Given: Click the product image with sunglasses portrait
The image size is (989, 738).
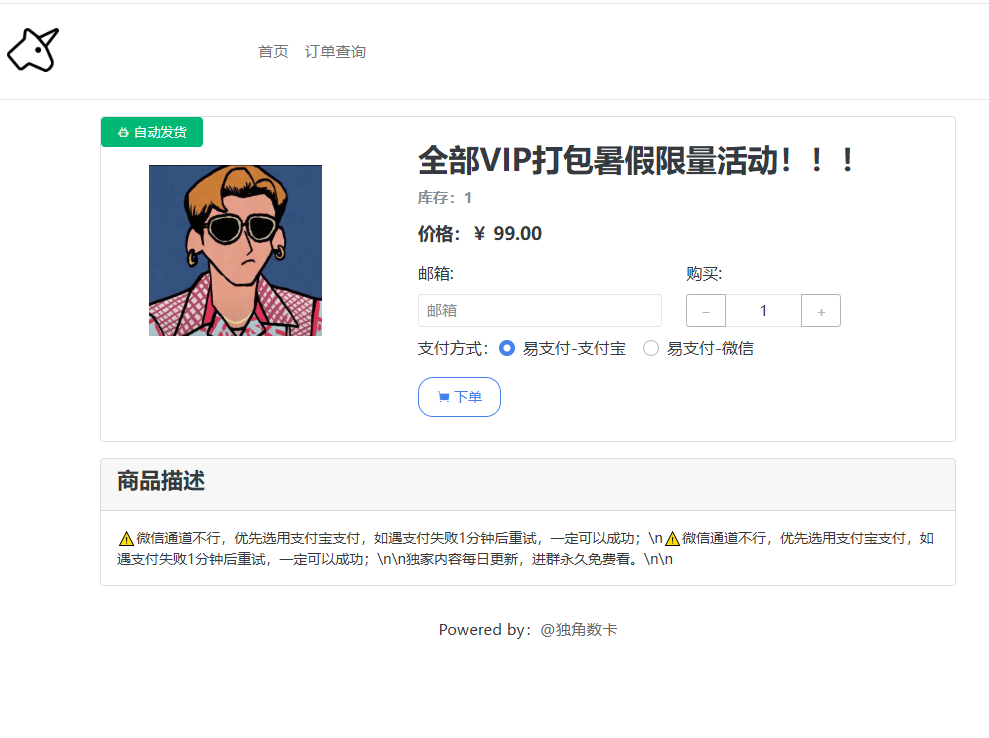Looking at the screenshot, I should (x=235, y=250).
